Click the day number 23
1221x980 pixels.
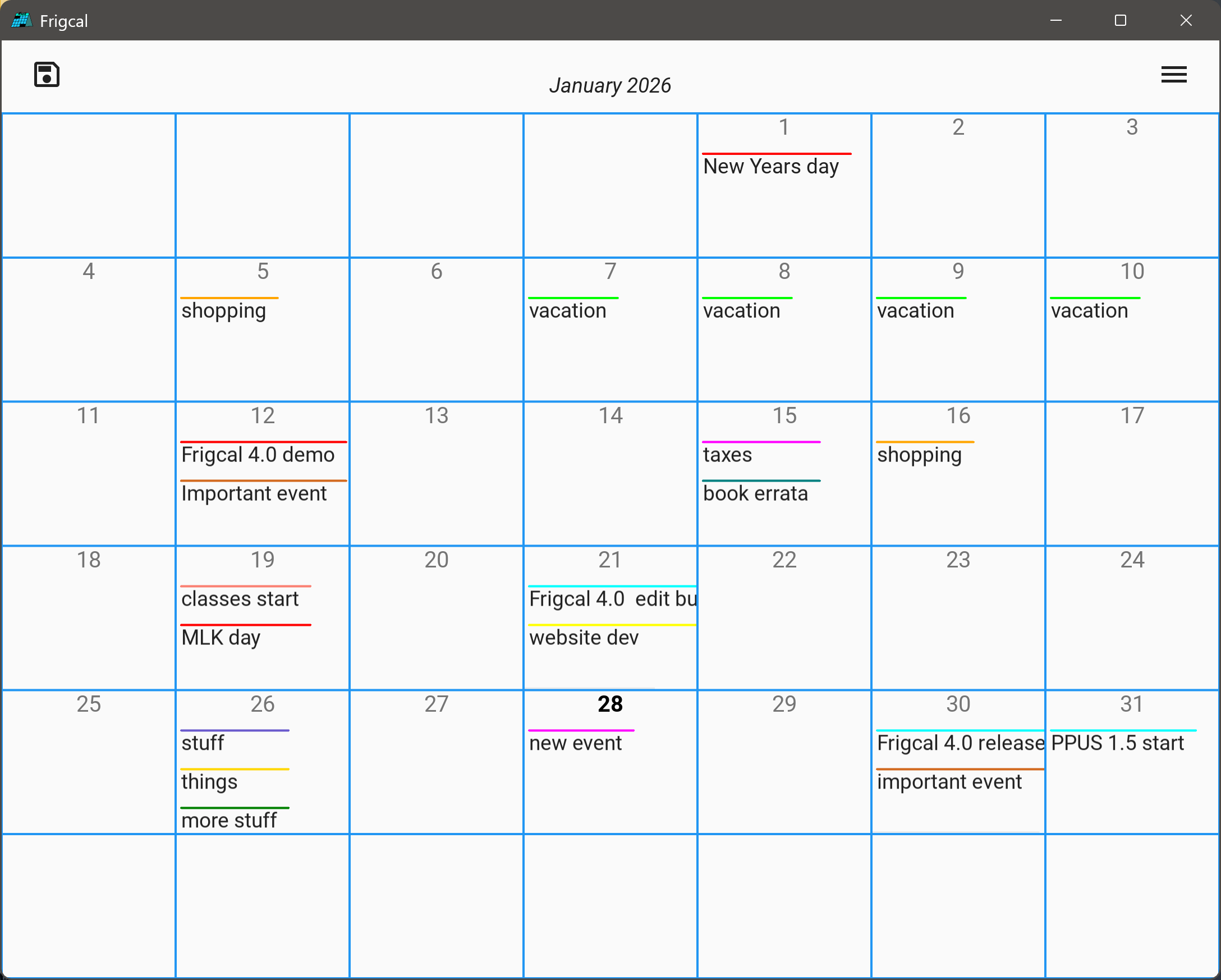tap(958, 560)
